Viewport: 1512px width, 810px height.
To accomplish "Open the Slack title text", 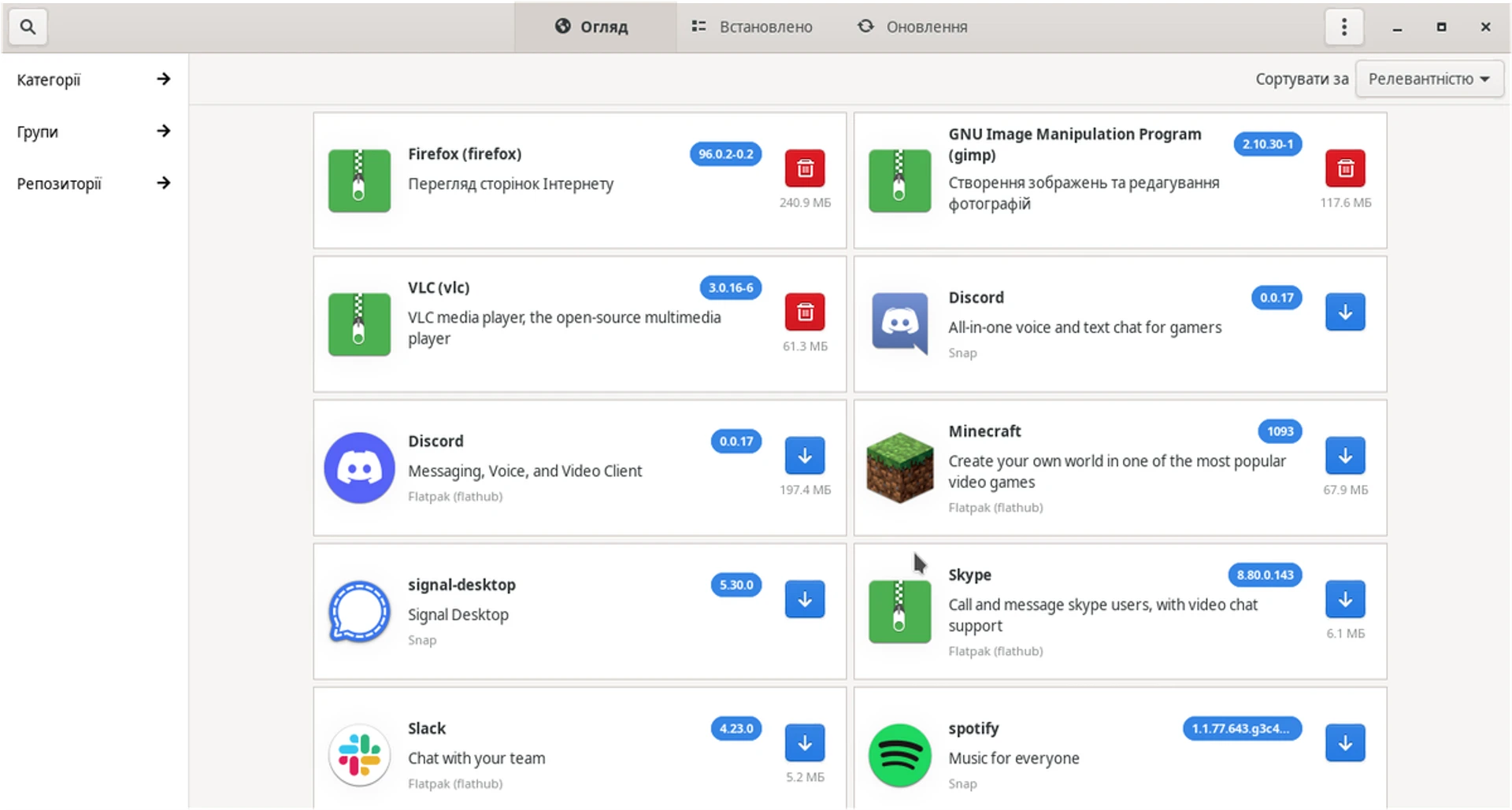I will (x=427, y=729).
